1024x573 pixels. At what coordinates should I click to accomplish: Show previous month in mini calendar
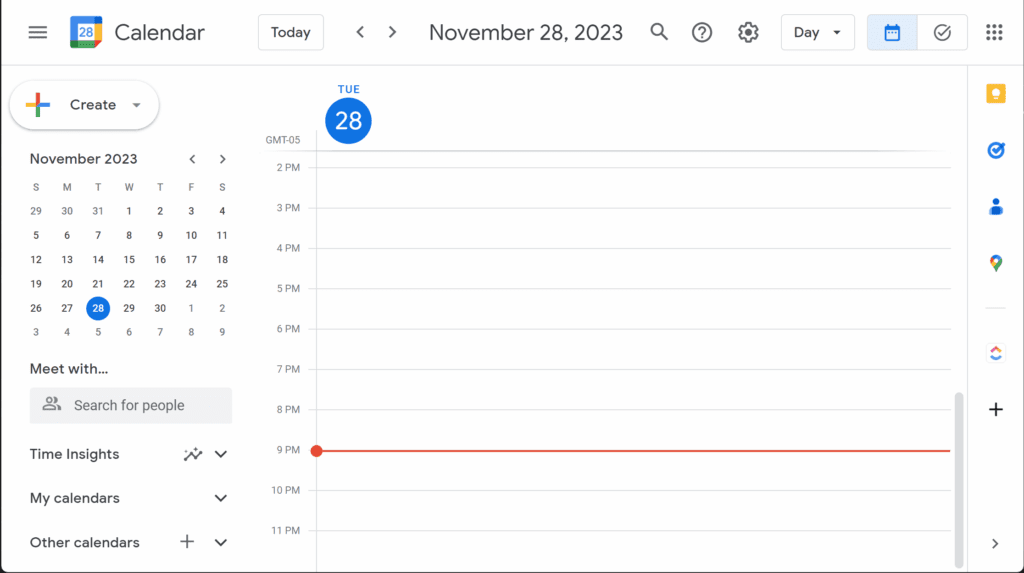pyautogui.click(x=192, y=159)
